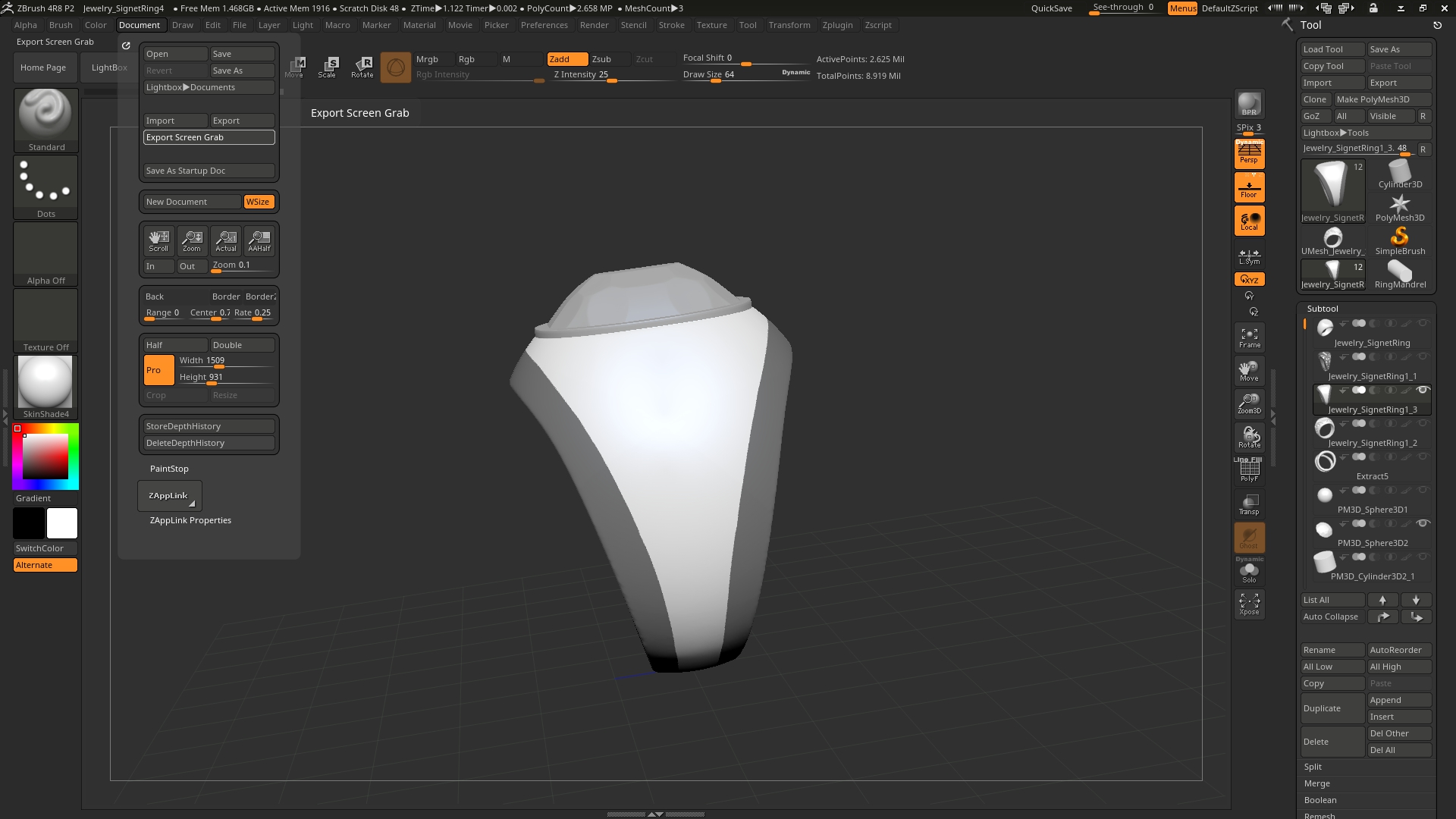
Task: Toggle the Floor grid button
Action: click(1249, 187)
